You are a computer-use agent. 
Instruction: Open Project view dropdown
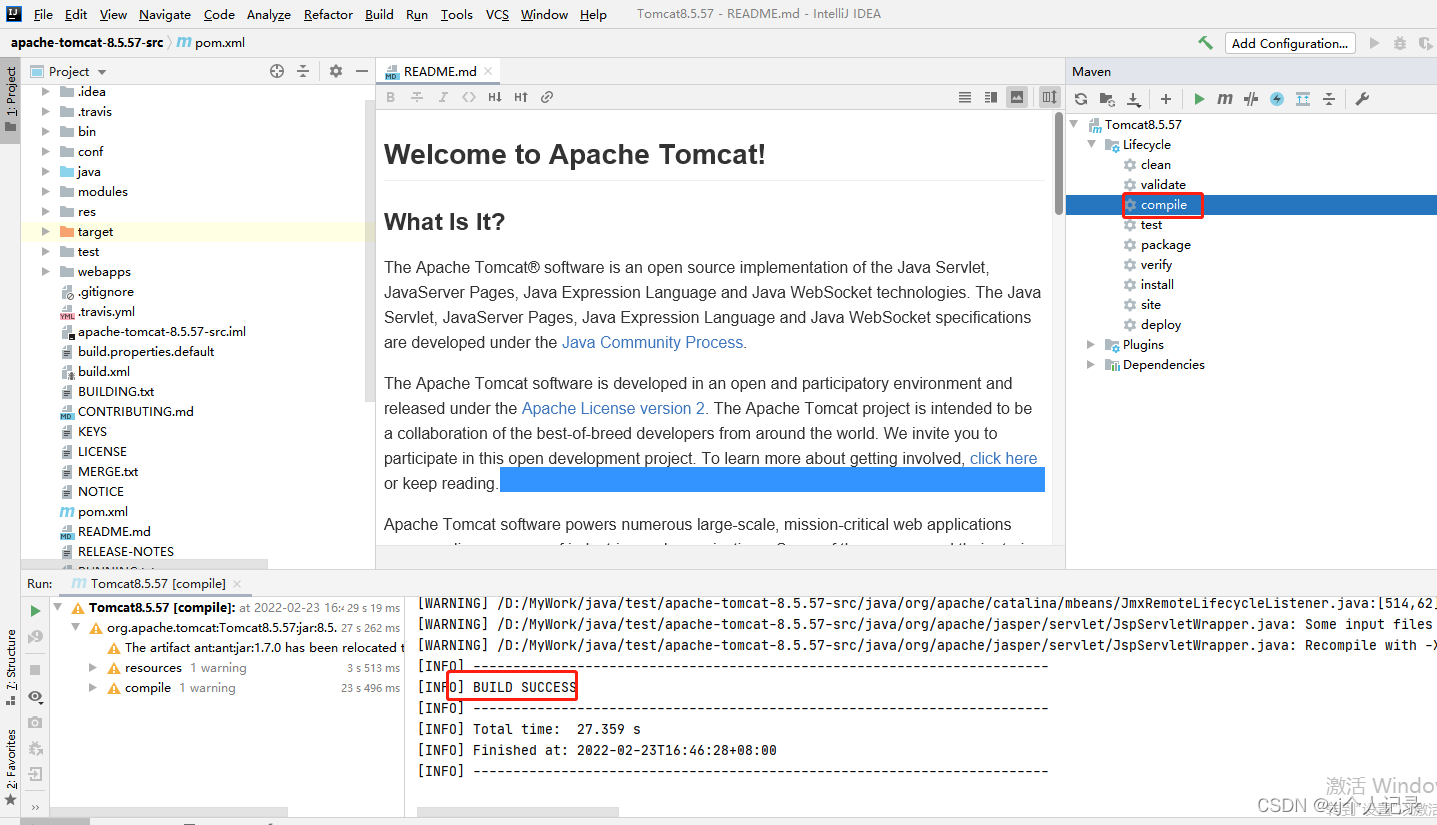point(102,72)
